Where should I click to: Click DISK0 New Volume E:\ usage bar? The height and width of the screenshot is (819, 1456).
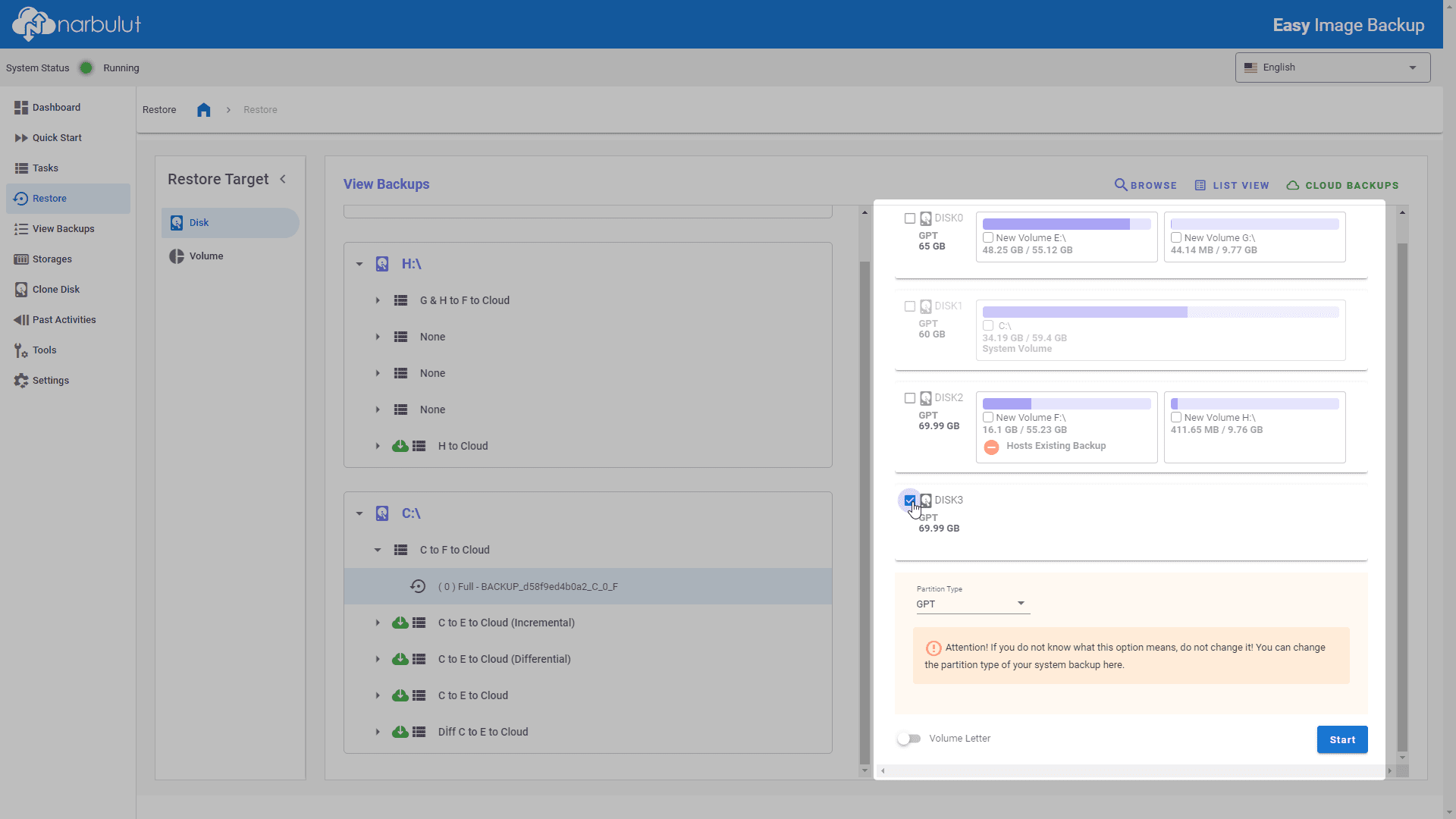tap(1066, 224)
